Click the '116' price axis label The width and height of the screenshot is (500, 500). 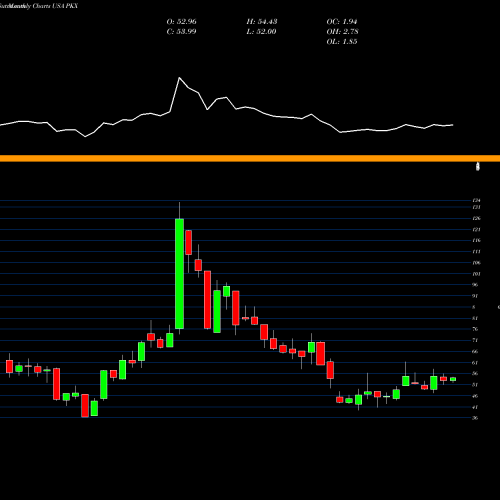pos(476,240)
